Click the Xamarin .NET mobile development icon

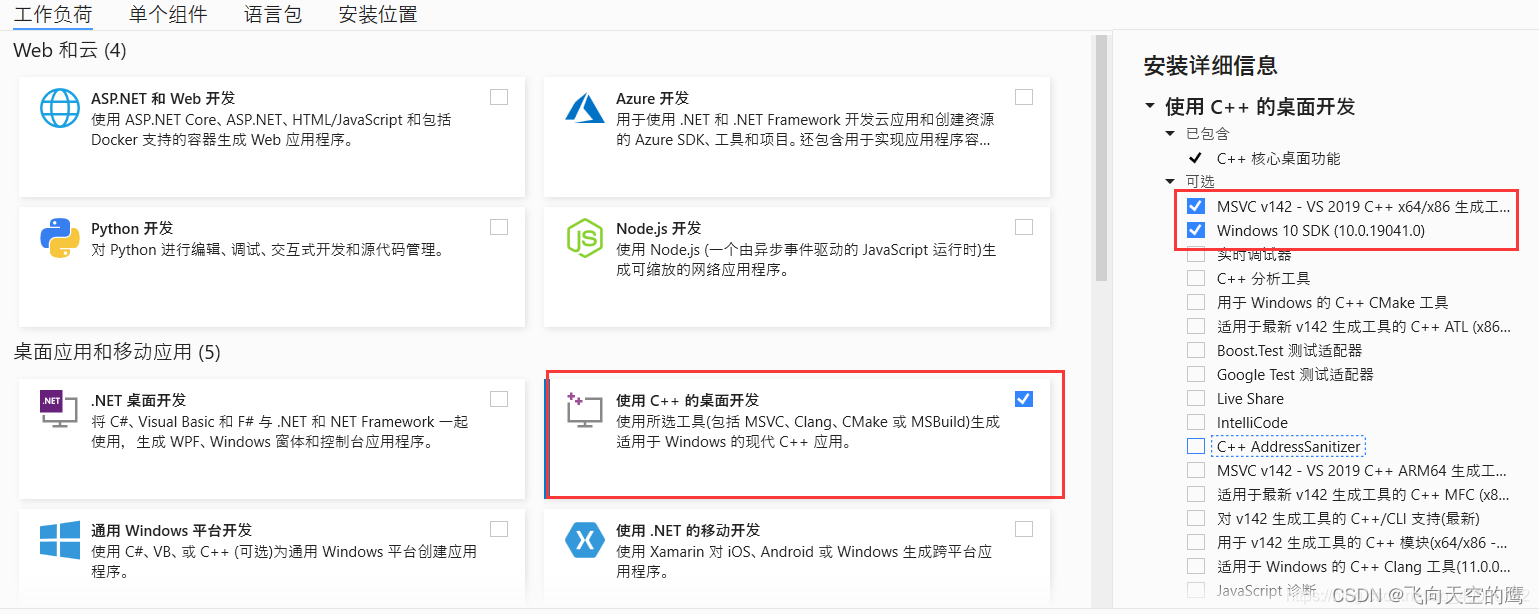585,540
